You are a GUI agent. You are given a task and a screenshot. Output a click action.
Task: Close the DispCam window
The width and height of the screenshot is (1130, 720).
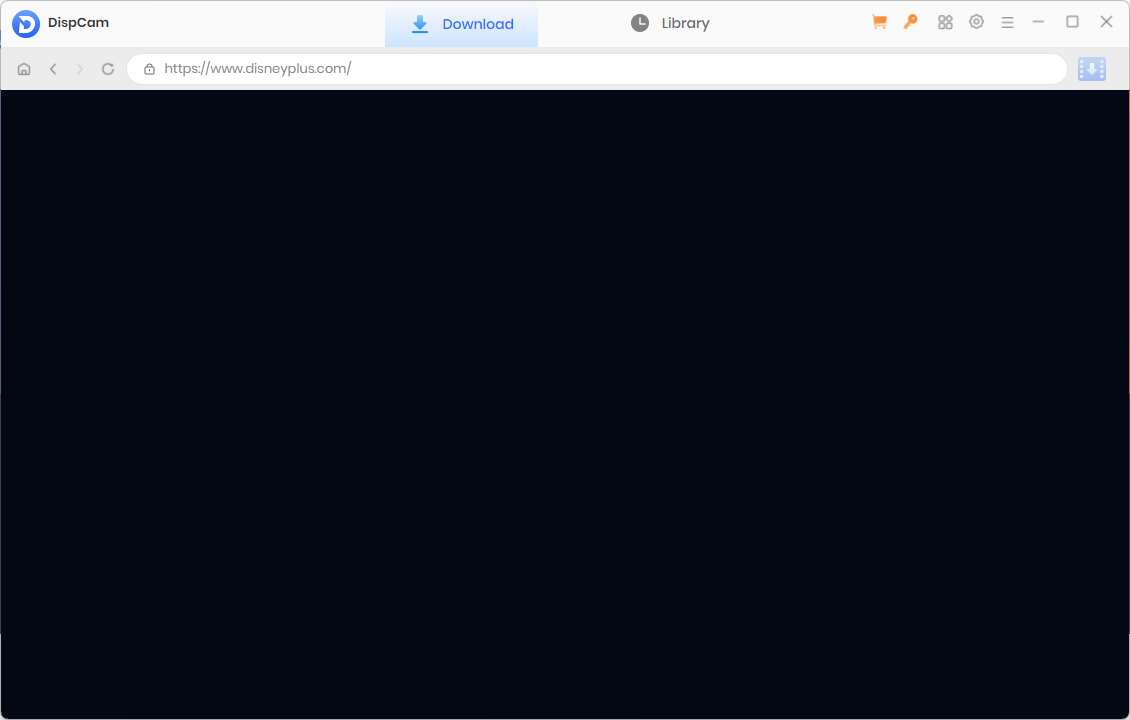point(1106,22)
